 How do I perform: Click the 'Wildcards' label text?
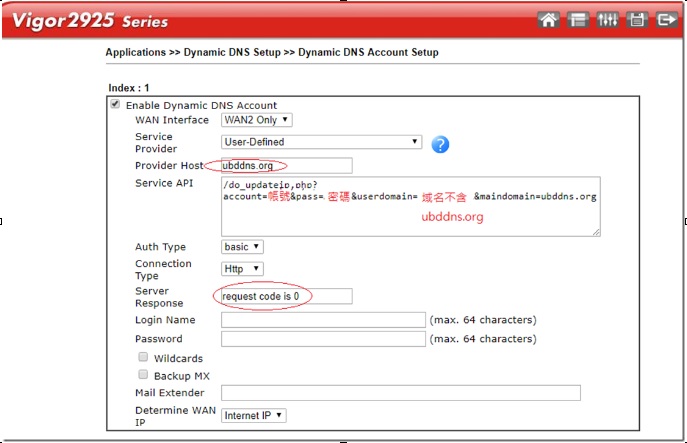click(178, 358)
